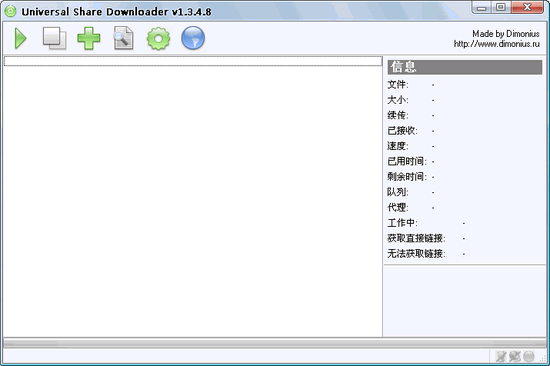The width and height of the screenshot is (550, 366).
Task: Click the 无法获取链接: label
Action: pyautogui.click(x=416, y=253)
